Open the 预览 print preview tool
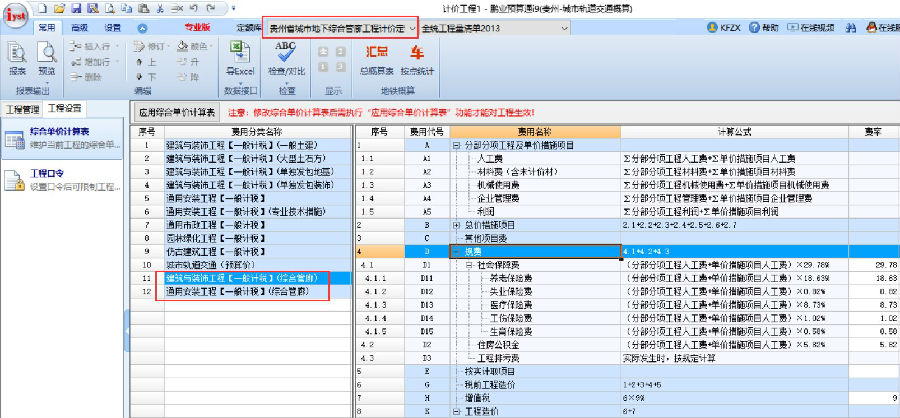 click(46, 58)
